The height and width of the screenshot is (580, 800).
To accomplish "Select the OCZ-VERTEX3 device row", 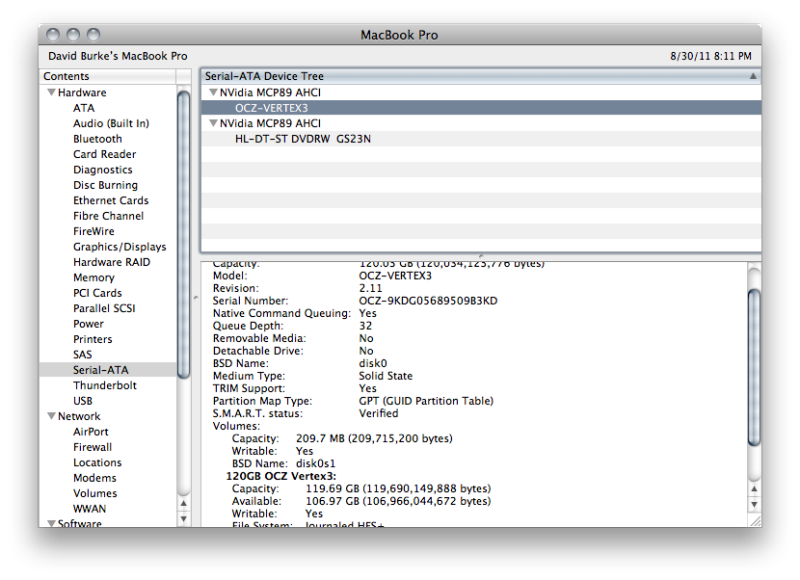I will pyautogui.click(x=481, y=108).
